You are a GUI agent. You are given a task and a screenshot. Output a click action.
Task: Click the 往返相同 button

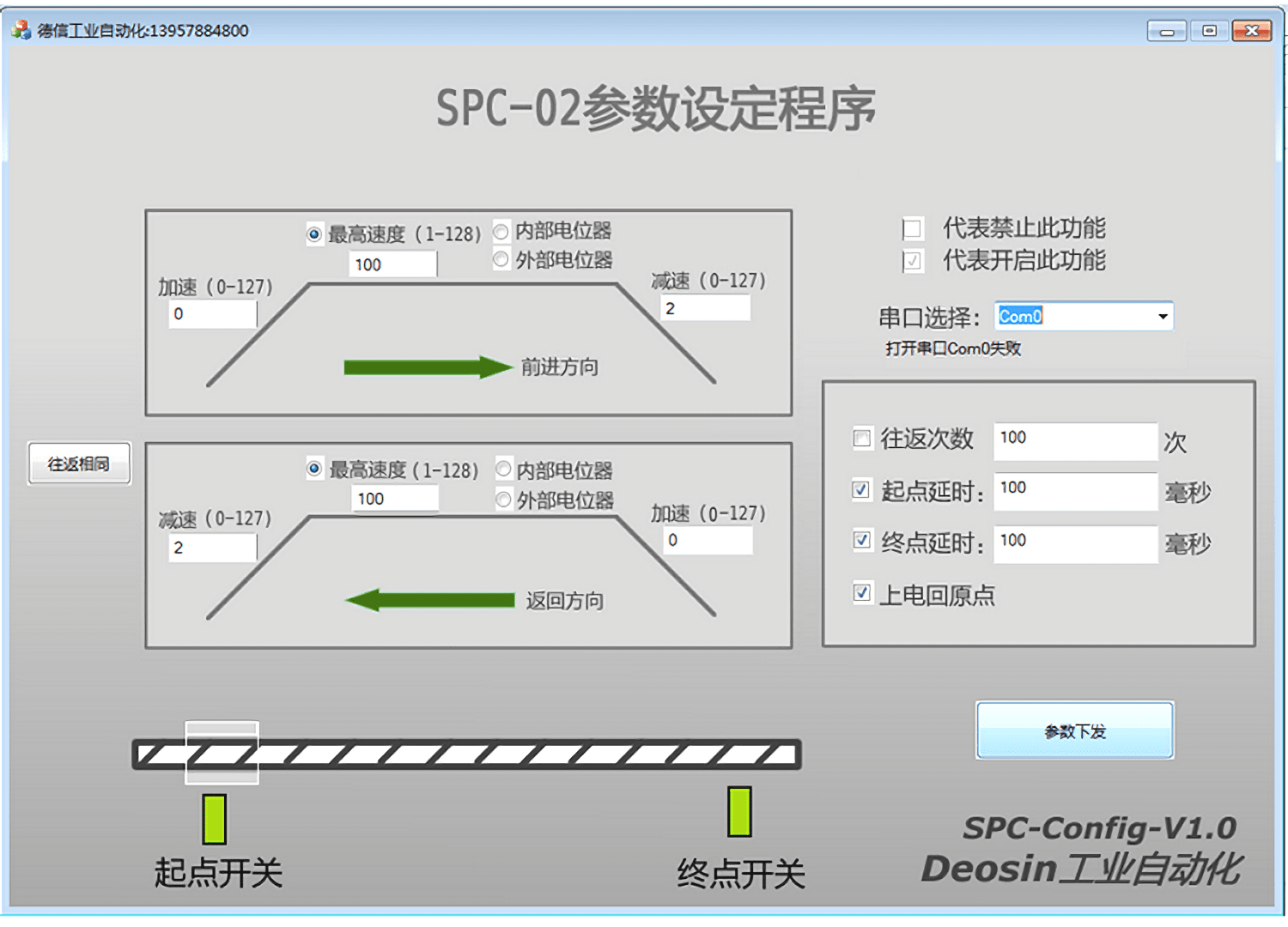click(79, 464)
